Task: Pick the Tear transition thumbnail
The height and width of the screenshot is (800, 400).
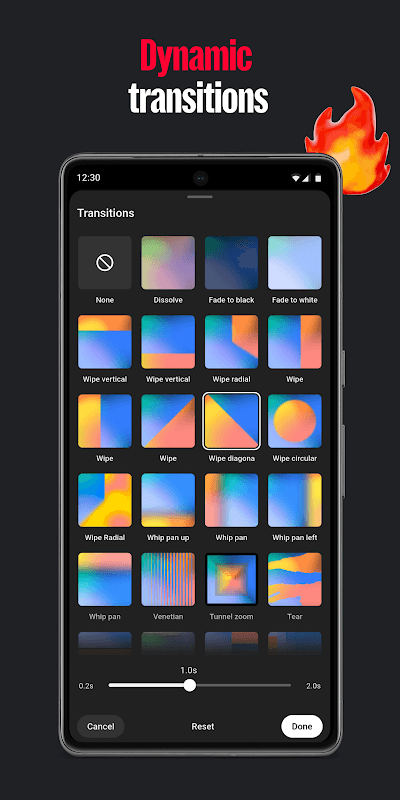Action: [294, 579]
